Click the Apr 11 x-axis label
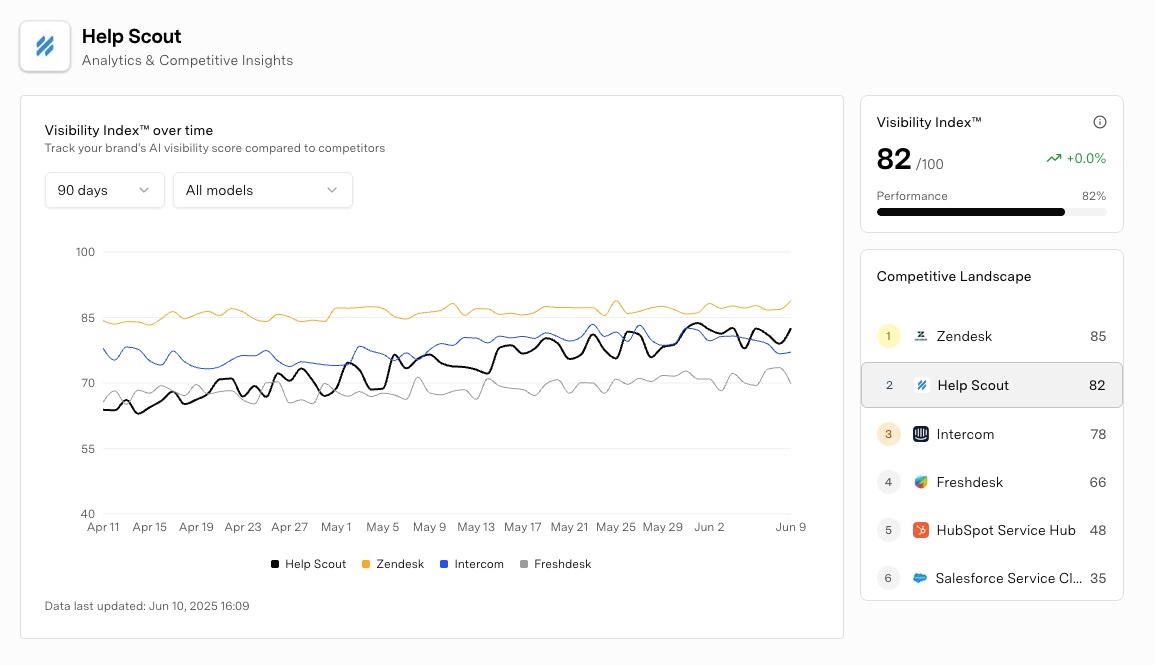This screenshot has height=665, width=1155. [x=103, y=527]
